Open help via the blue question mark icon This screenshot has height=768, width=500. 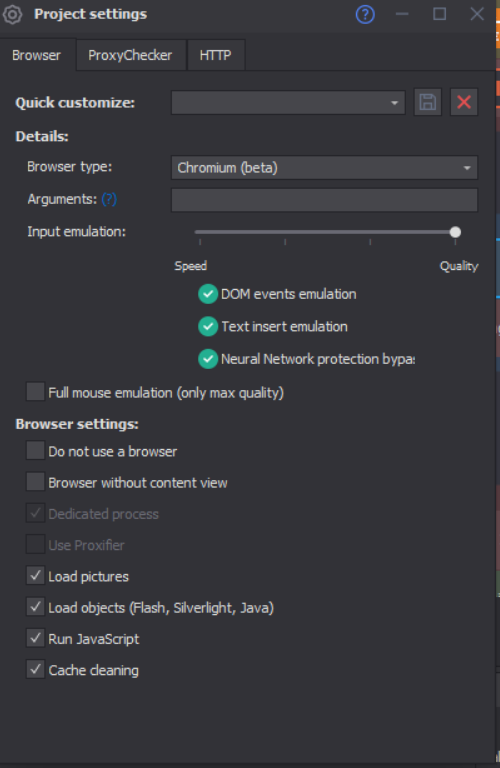tap(365, 14)
